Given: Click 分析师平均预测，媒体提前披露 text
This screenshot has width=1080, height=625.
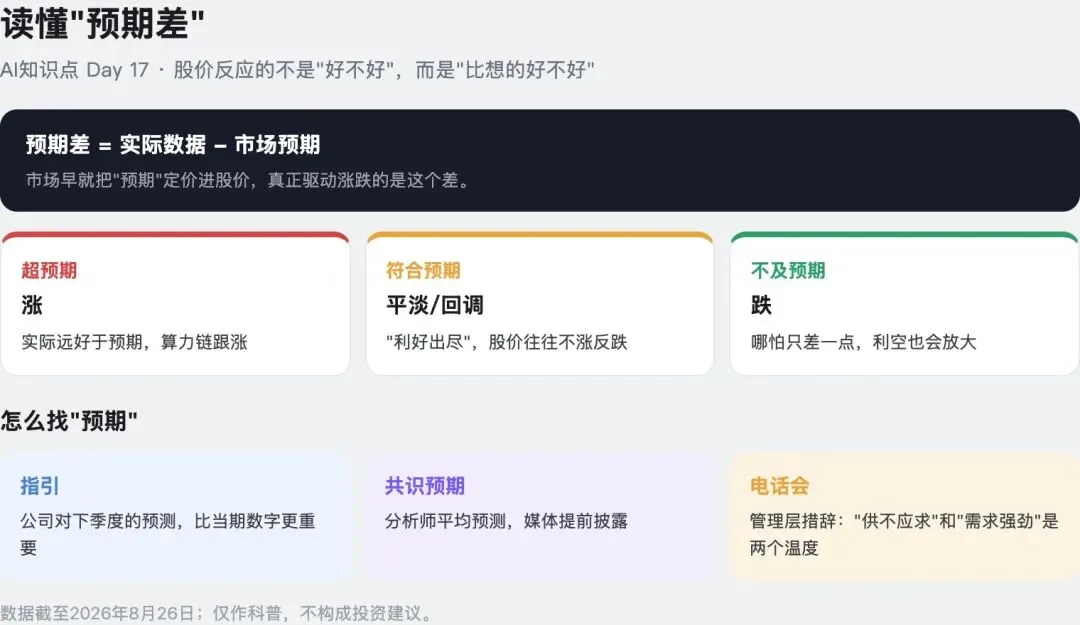Looking at the screenshot, I should 506,521.
